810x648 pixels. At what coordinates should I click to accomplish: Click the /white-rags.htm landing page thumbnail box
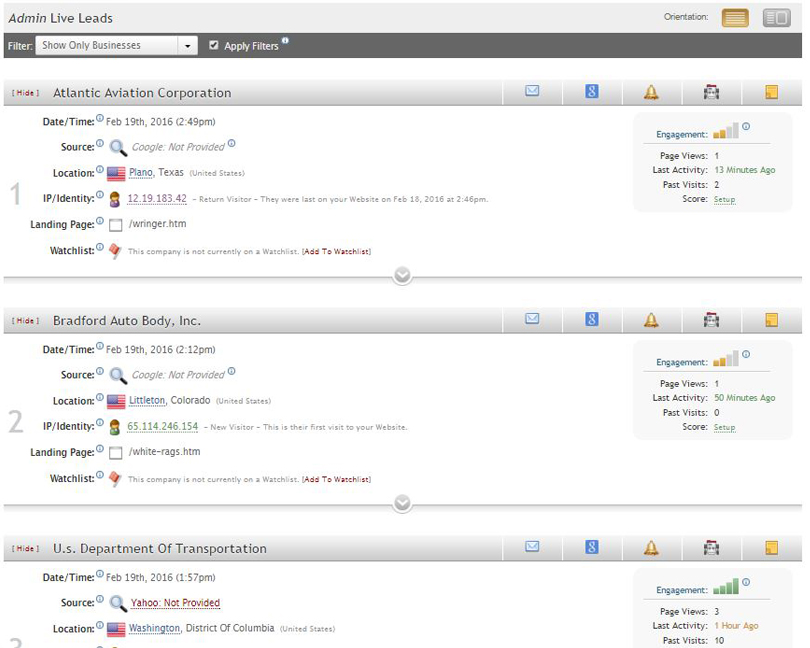pos(116,453)
